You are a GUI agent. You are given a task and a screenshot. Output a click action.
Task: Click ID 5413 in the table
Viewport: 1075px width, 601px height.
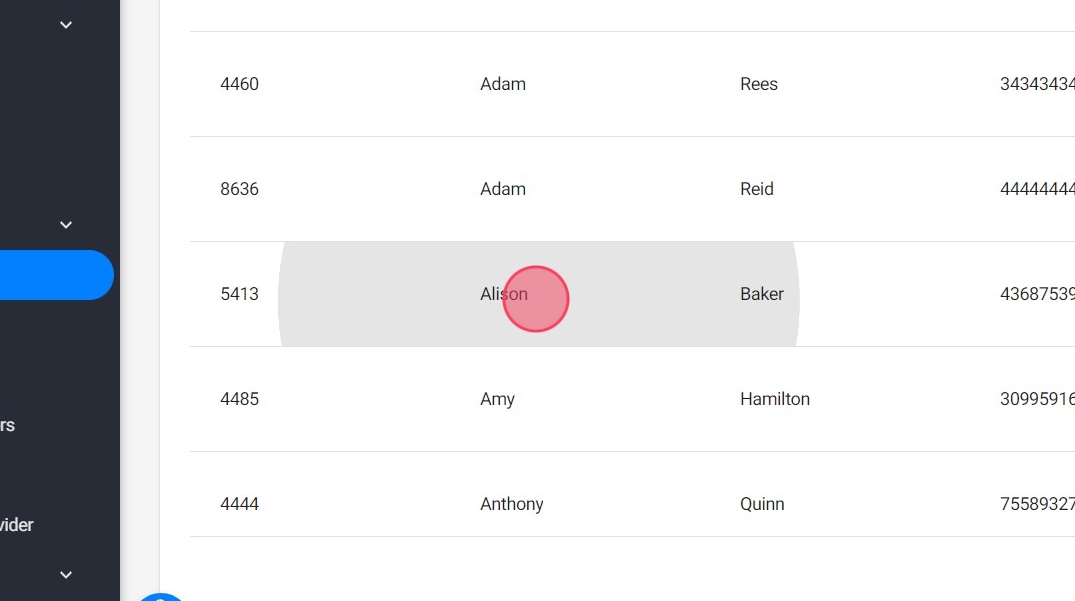click(239, 294)
